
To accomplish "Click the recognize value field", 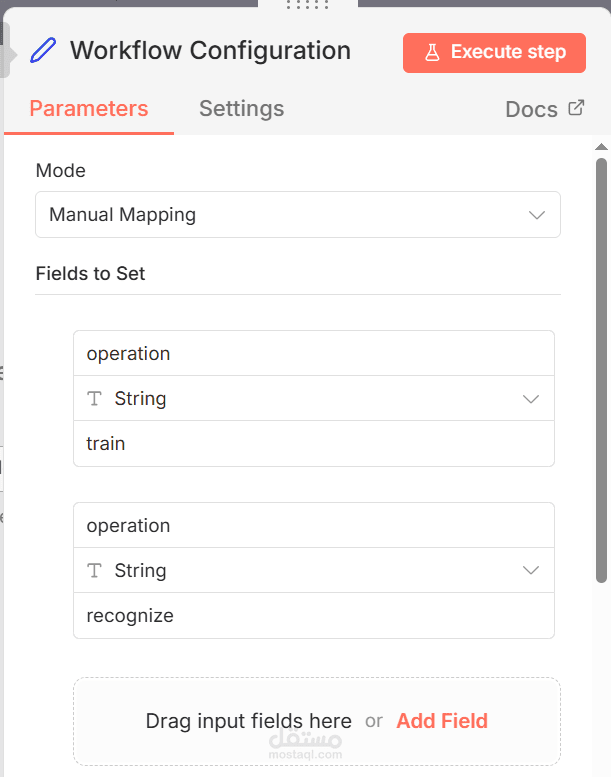I will point(313,616).
